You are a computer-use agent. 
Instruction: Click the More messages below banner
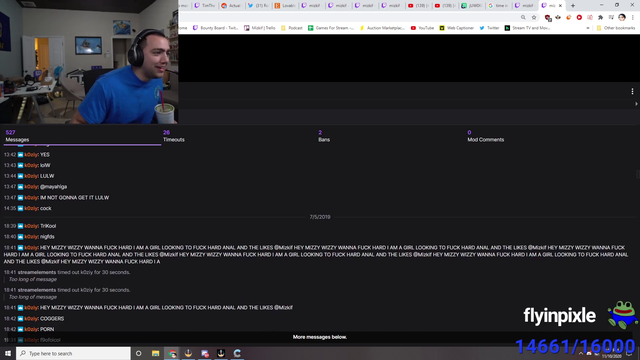tap(320, 337)
